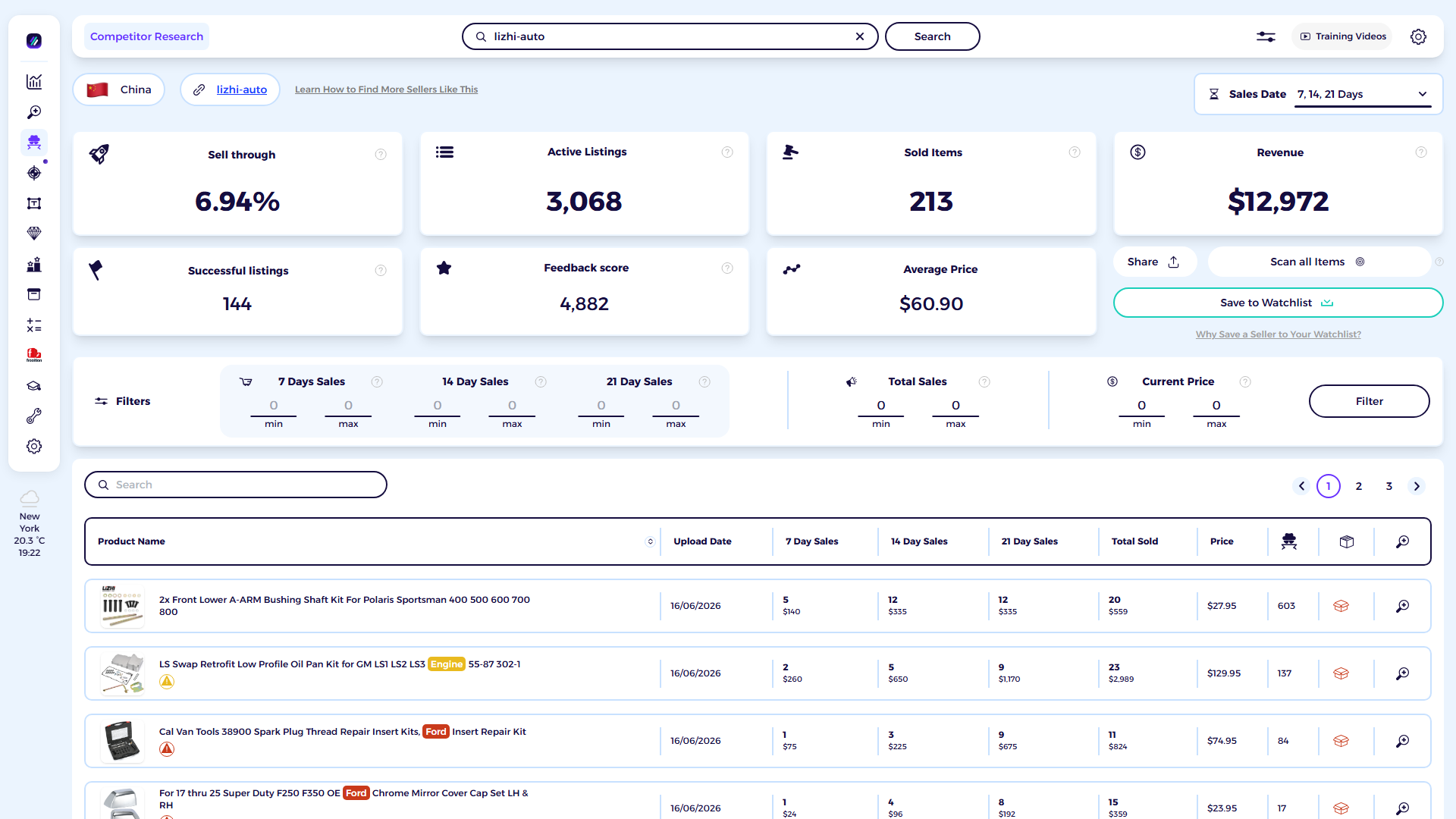Click magnifier icon for Cal Van Tools row
Screen dimensions: 1456x819
pos(1403,741)
